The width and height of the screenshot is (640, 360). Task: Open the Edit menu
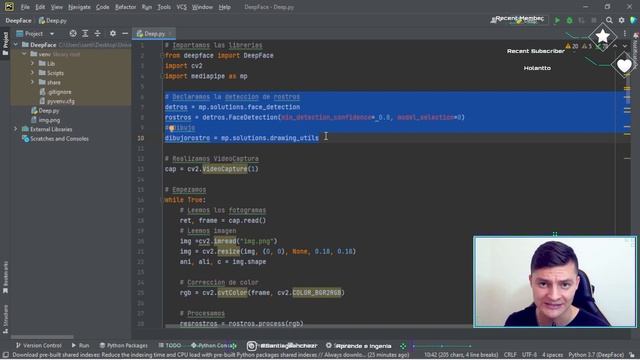(40, 7)
